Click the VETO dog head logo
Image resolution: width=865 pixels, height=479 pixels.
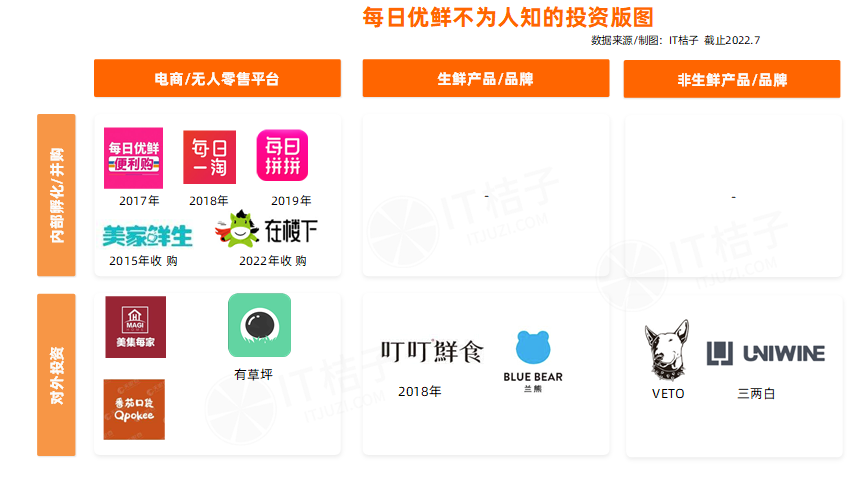[667, 351]
